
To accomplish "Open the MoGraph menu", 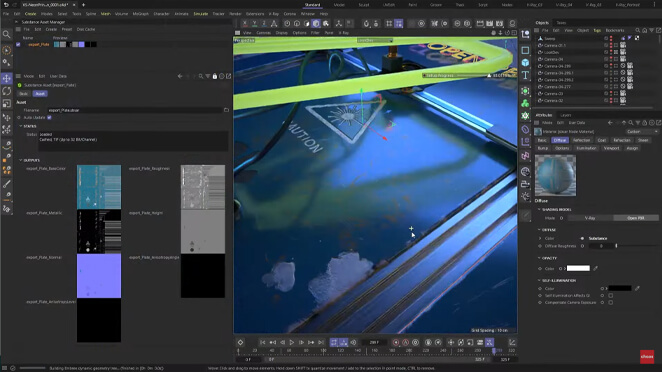I will tap(141, 14).
